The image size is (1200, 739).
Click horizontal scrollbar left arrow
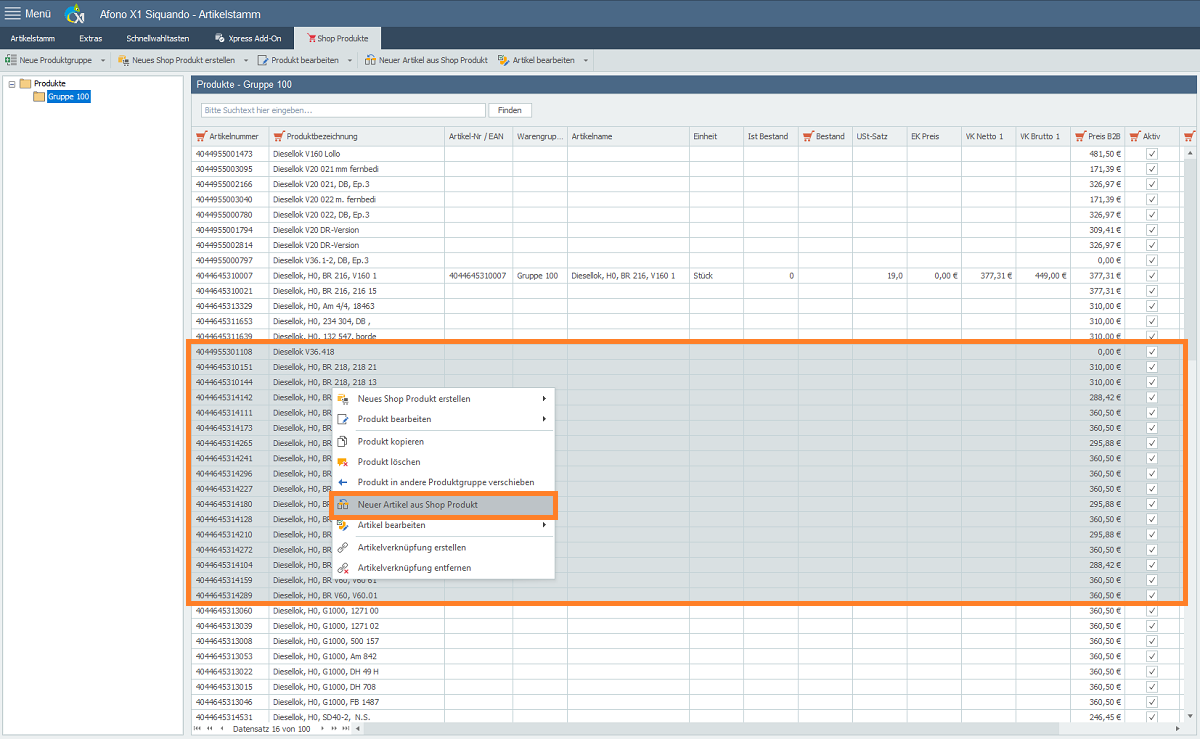[x=360, y=730]
